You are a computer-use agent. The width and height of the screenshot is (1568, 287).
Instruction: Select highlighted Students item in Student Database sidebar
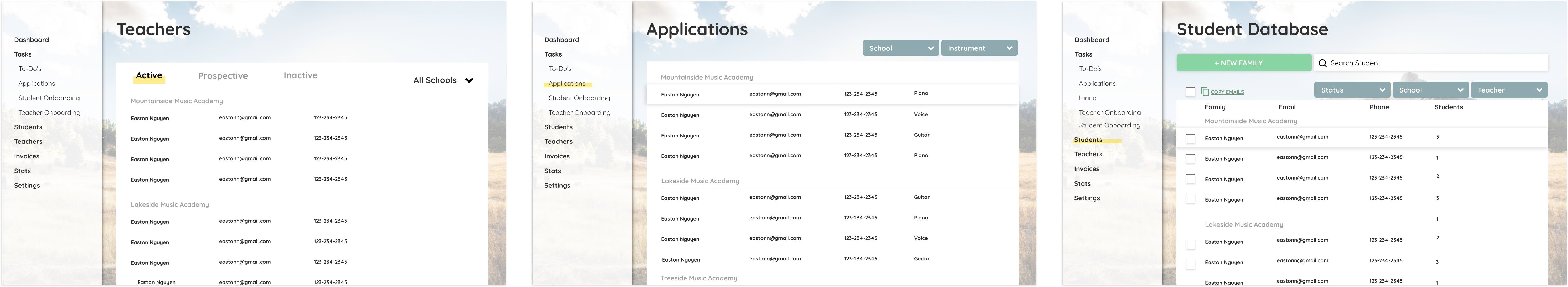[x=1088, y=140]
